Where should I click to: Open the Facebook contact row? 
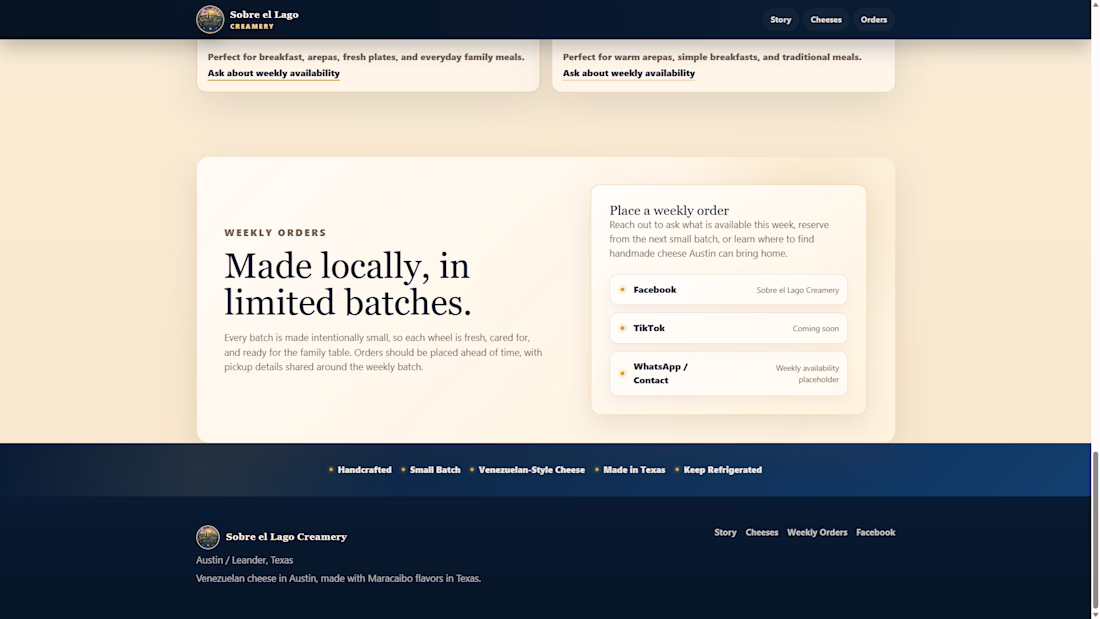[x=728, y=290]
